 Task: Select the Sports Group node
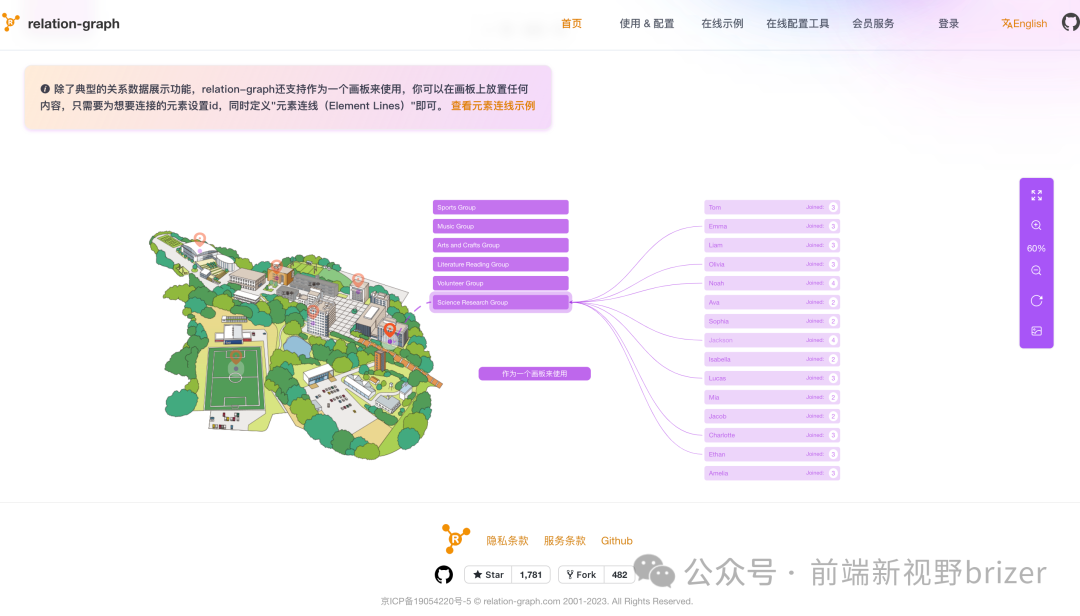click(500, 207)
